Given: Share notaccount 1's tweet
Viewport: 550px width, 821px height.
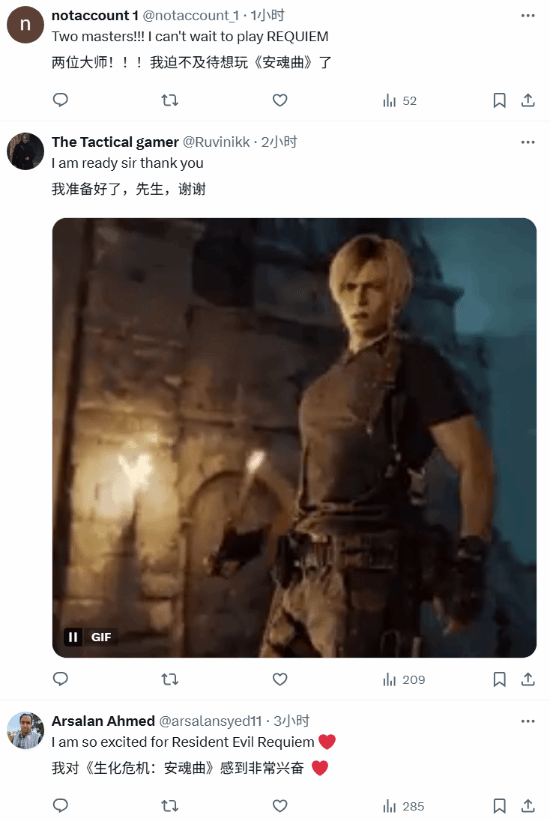Looking at the screenshot, I should [528, 101].
